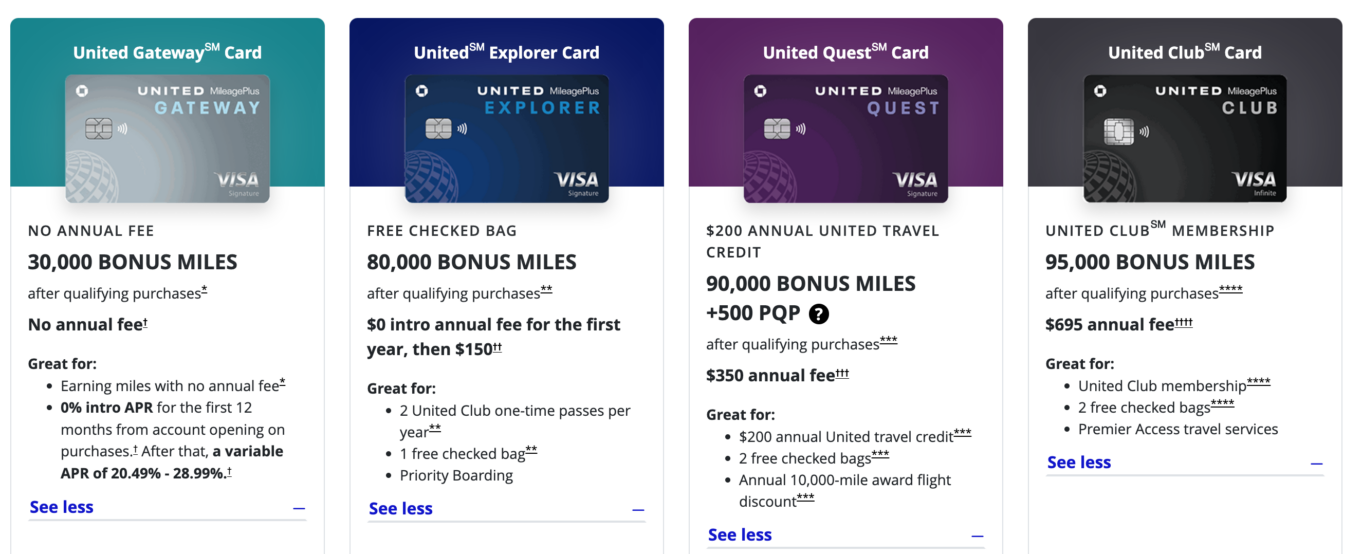The width and height of the screenshot is (1362, 554).
Task: Open footnote after Gateway qualifying purchases
Action: tap(204, 290)
